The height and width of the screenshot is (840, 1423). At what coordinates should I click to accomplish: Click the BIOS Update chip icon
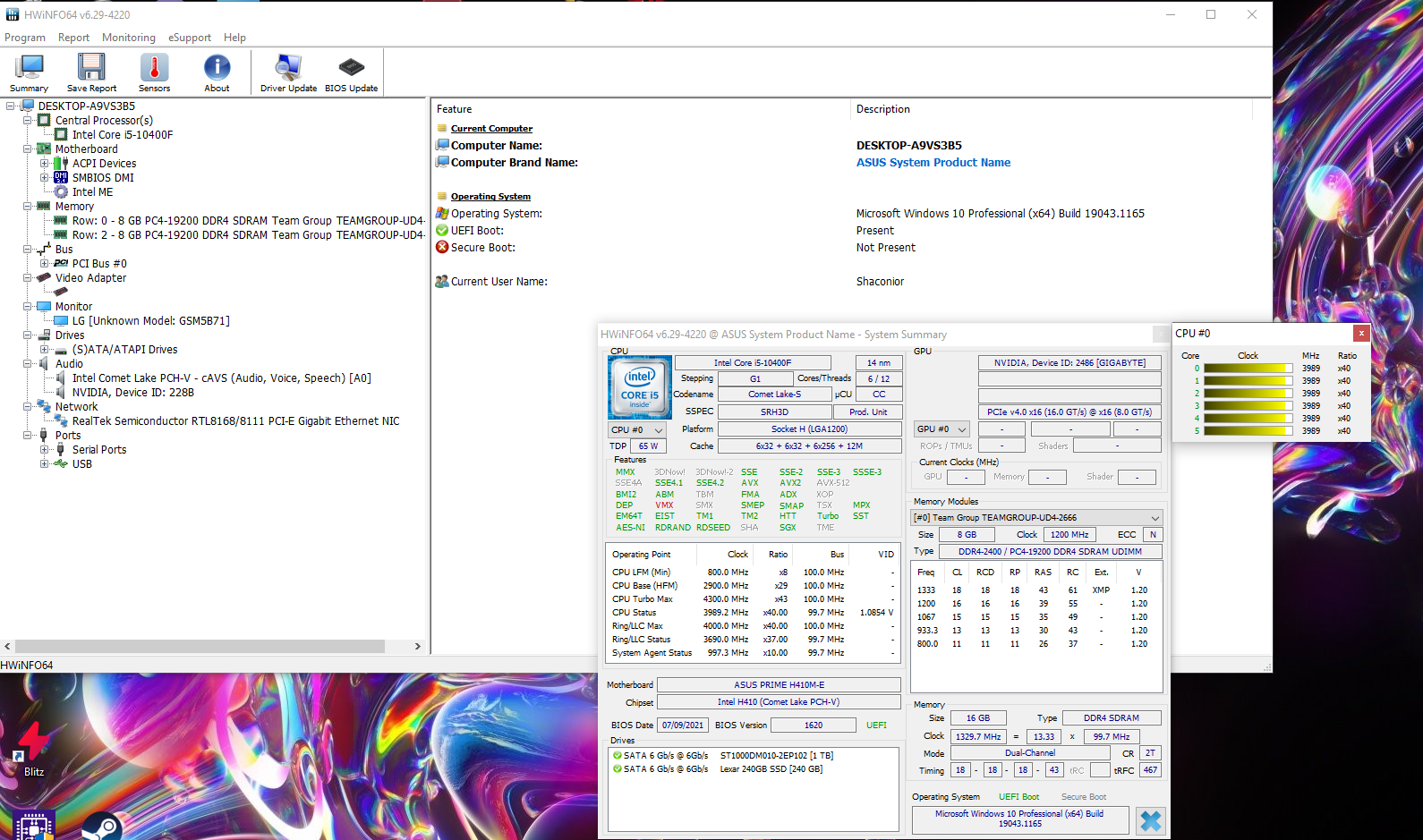[351, 72]
